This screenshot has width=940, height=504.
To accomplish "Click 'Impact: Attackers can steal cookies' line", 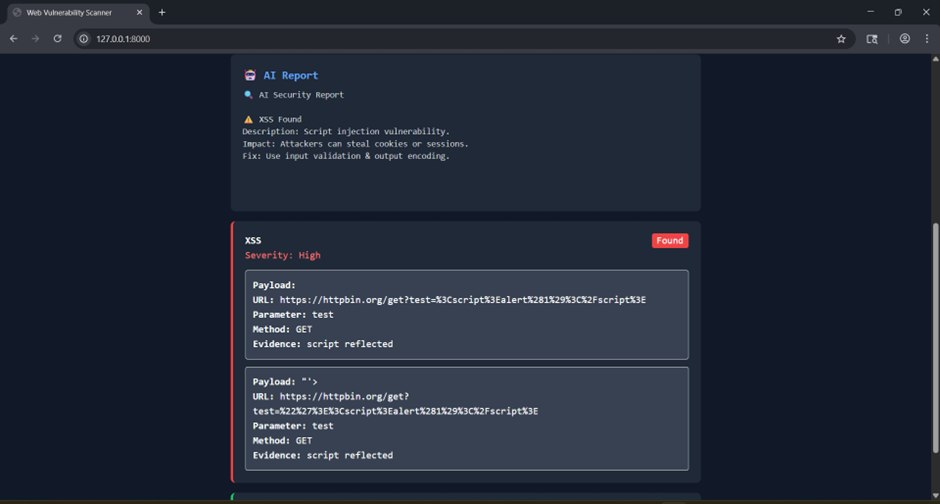I will (355, 144).
